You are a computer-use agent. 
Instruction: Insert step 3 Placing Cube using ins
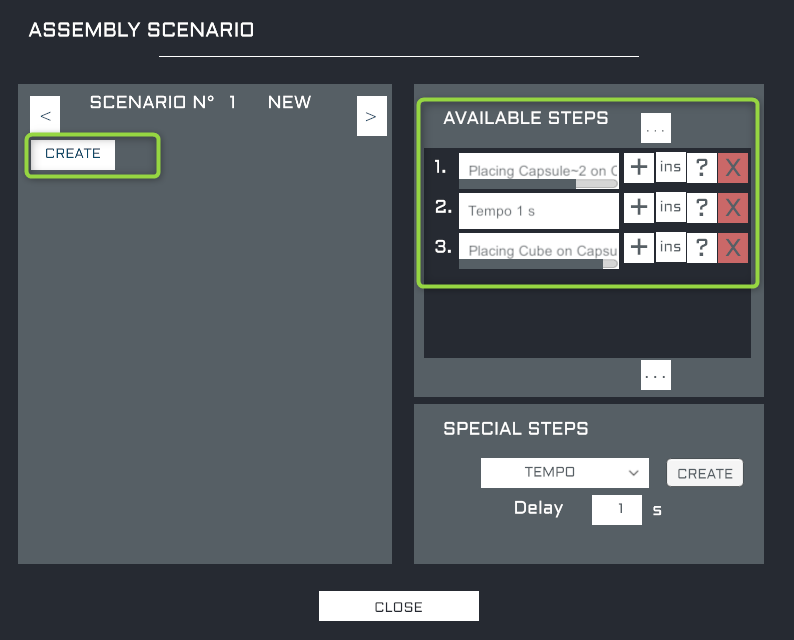coord(670,247)
